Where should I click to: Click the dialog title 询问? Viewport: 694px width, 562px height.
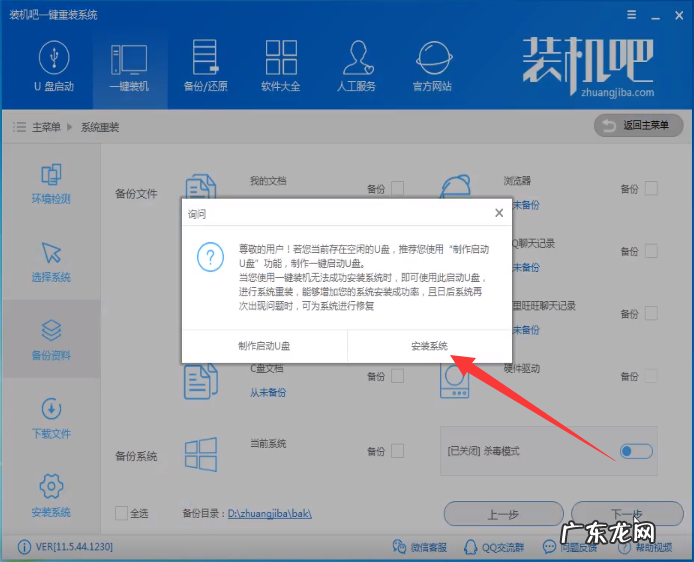point(197,214)
